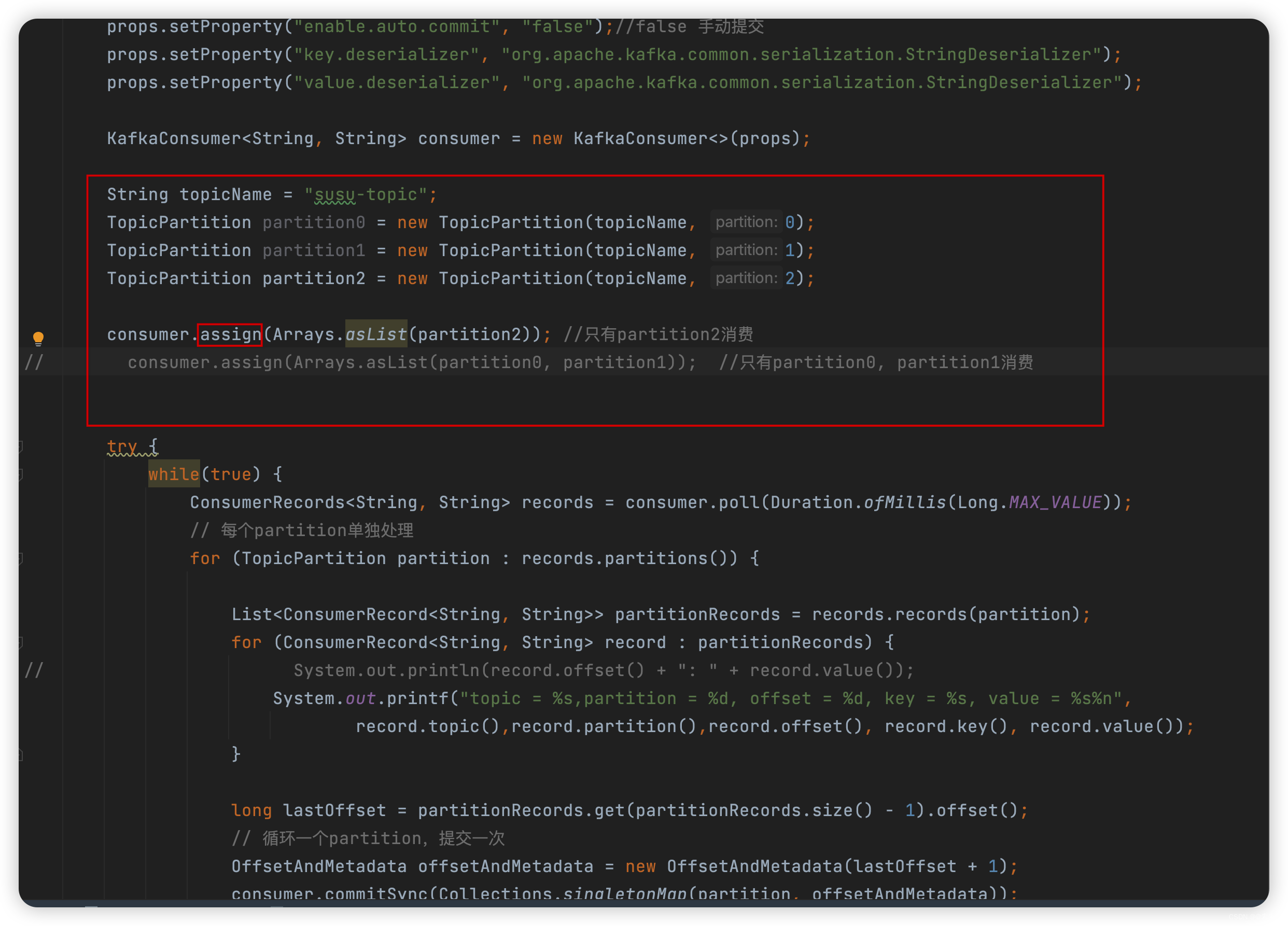
Task: Click the partition2 variable in its TopicPartition declaration
Action: click(314, 278)
